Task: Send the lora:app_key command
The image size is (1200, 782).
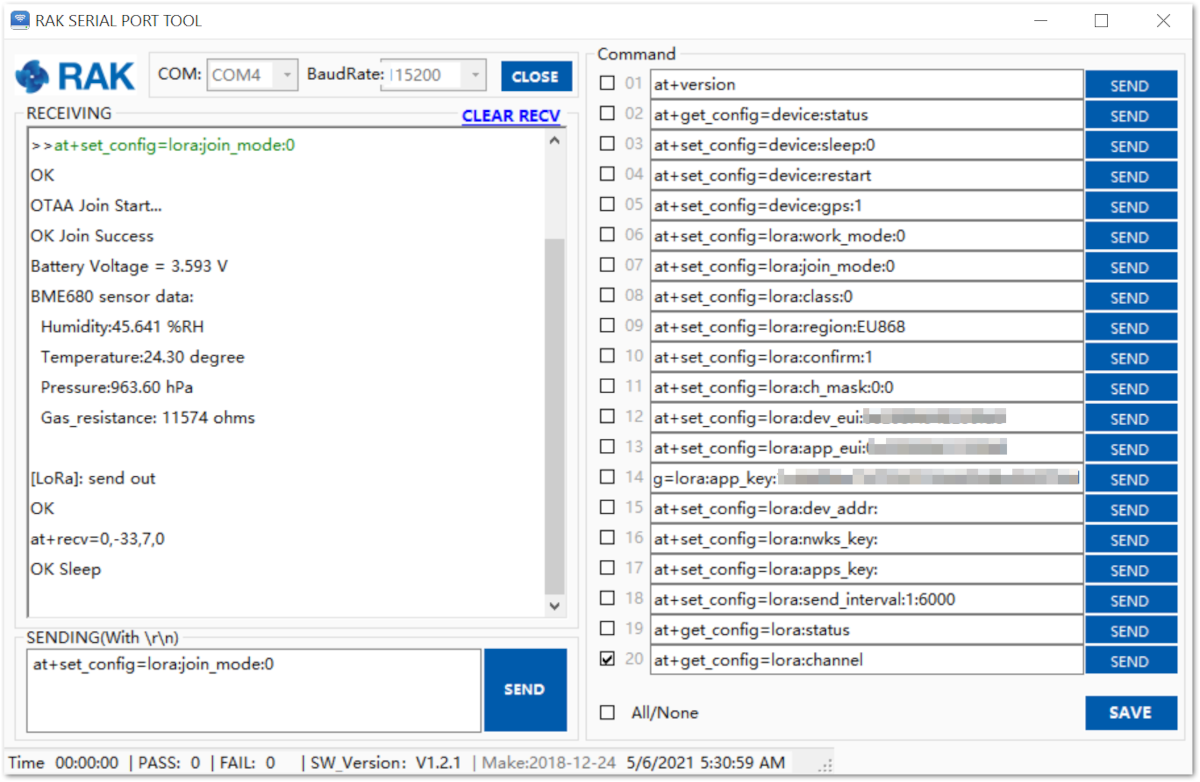Action: pyautogui.click(x=1130, y=479)
